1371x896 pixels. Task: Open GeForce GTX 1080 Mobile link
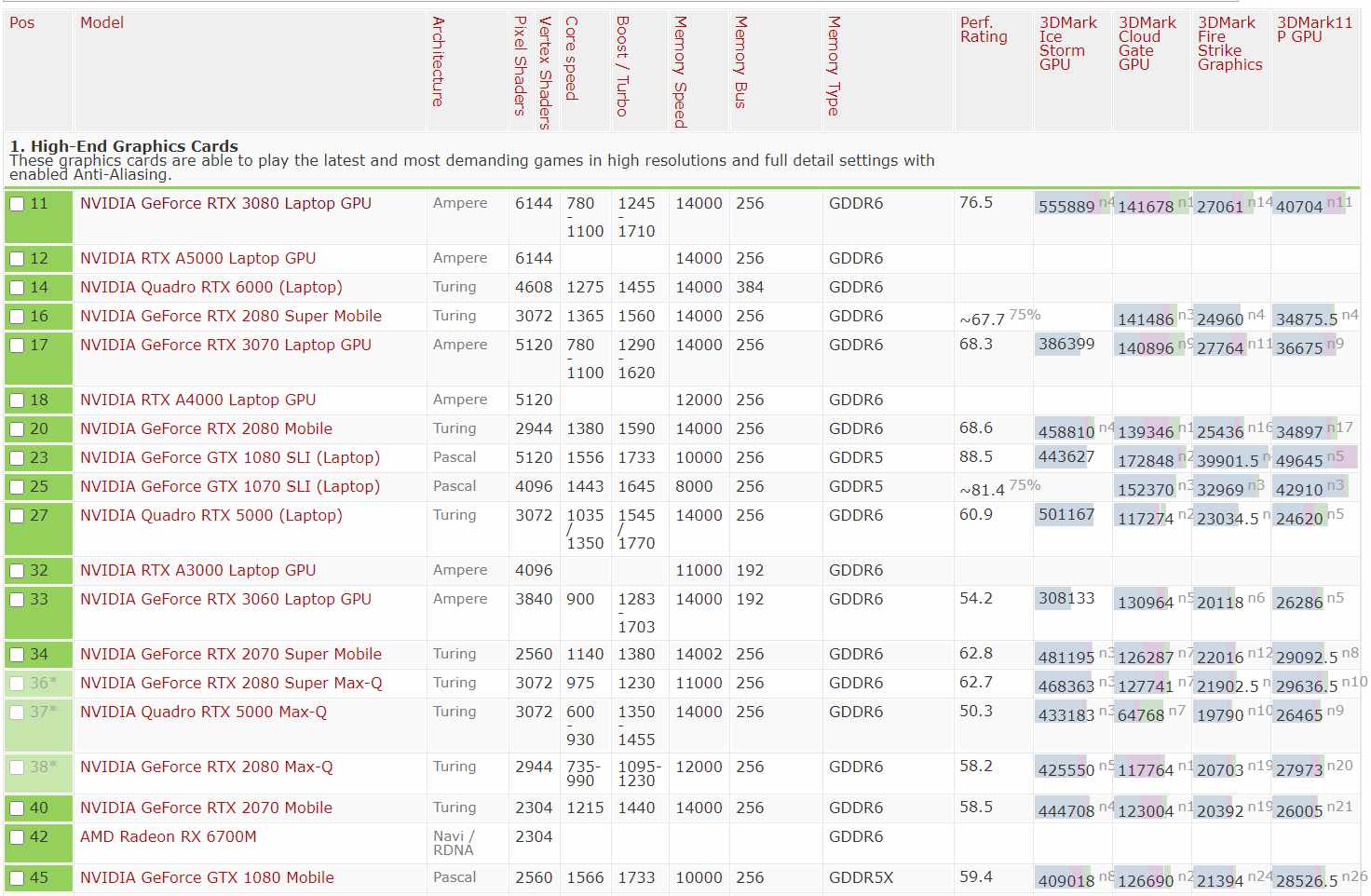207,877
